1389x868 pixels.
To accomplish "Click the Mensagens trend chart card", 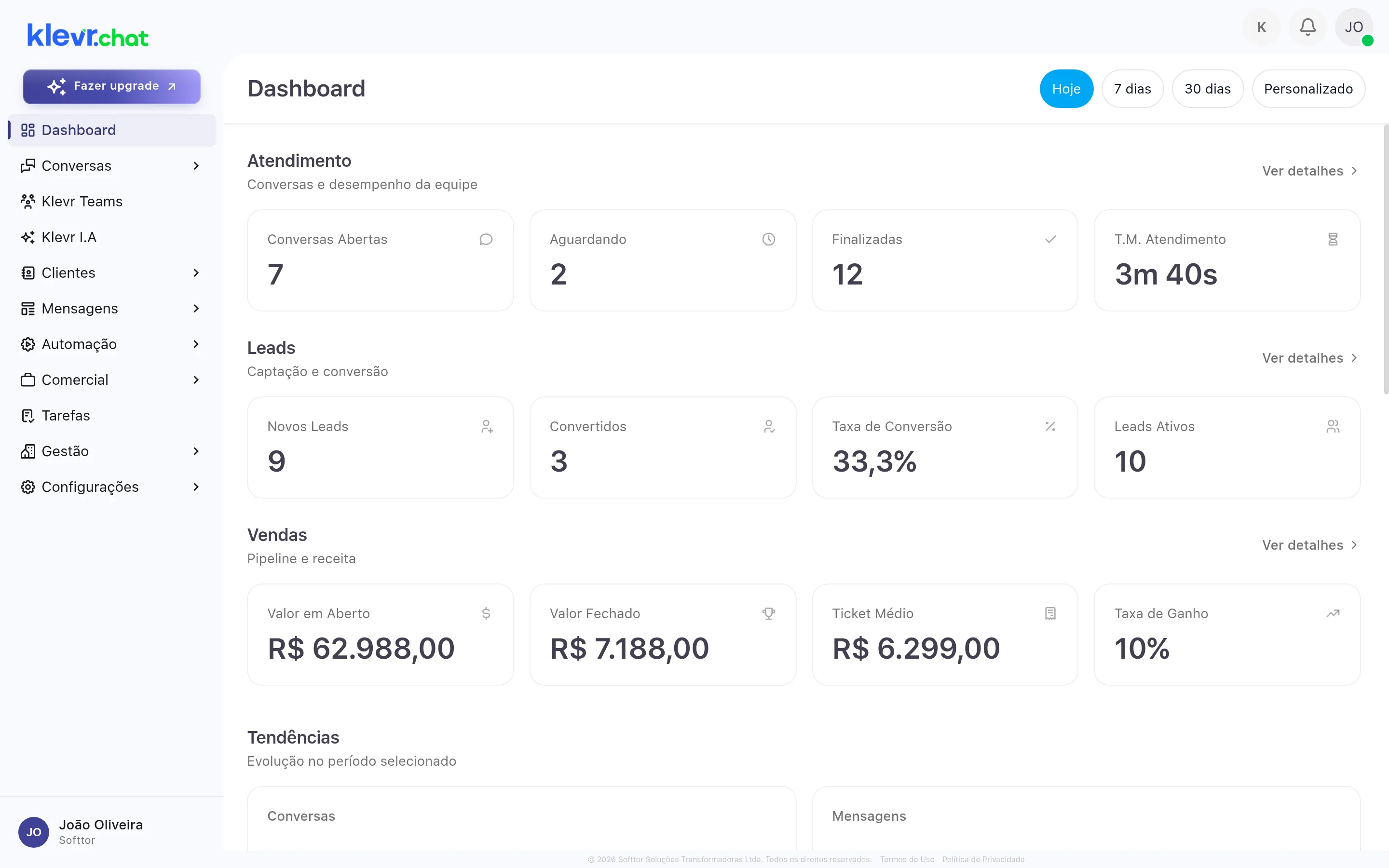I will pyautogui.click(x=1086, y=819).
